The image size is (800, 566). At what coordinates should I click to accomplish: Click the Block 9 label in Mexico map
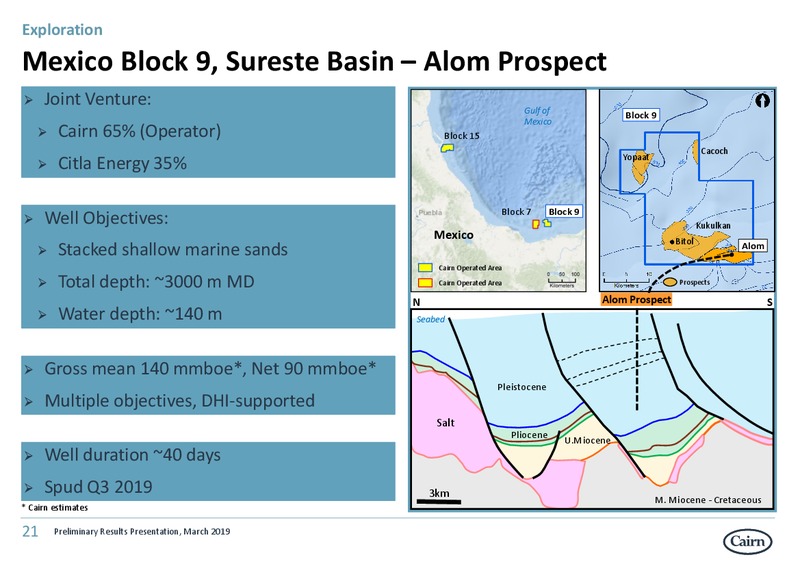point(564,211)
